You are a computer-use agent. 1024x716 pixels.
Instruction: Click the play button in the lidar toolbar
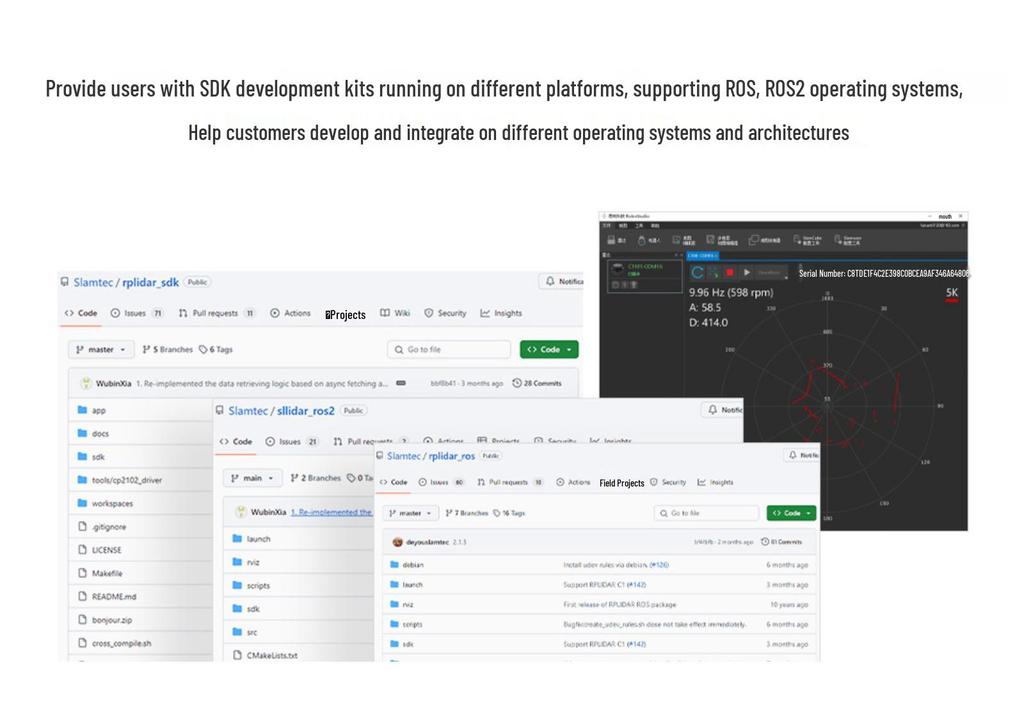point(746,272)
